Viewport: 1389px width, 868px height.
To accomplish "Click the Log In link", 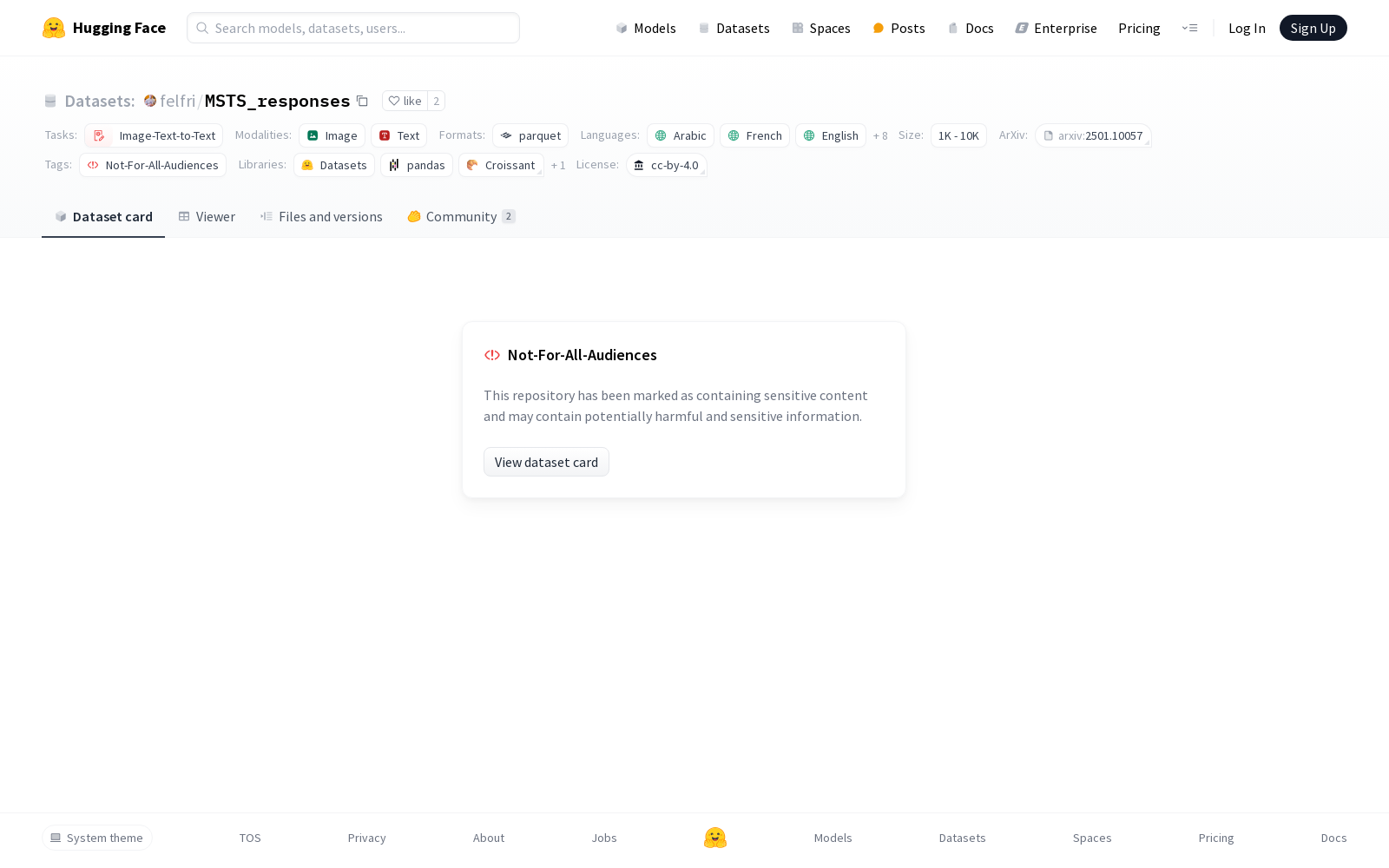I will [x=1247, y=28].
